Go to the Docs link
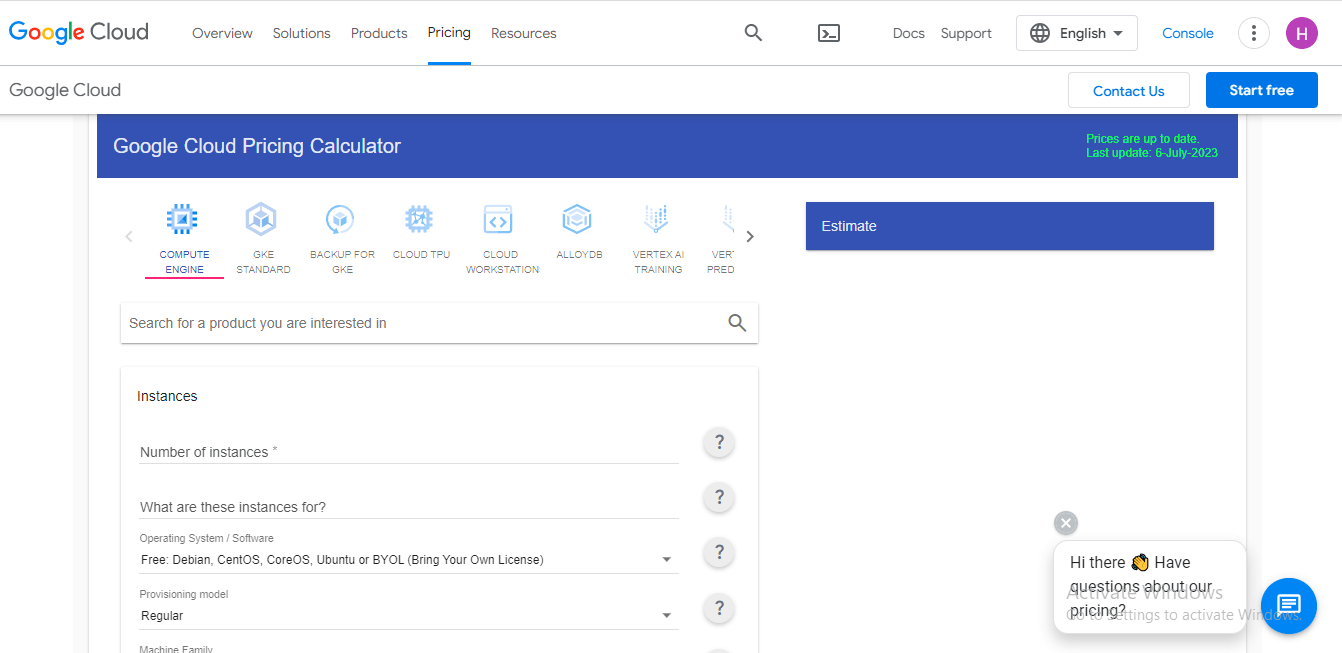 [908, 33]
